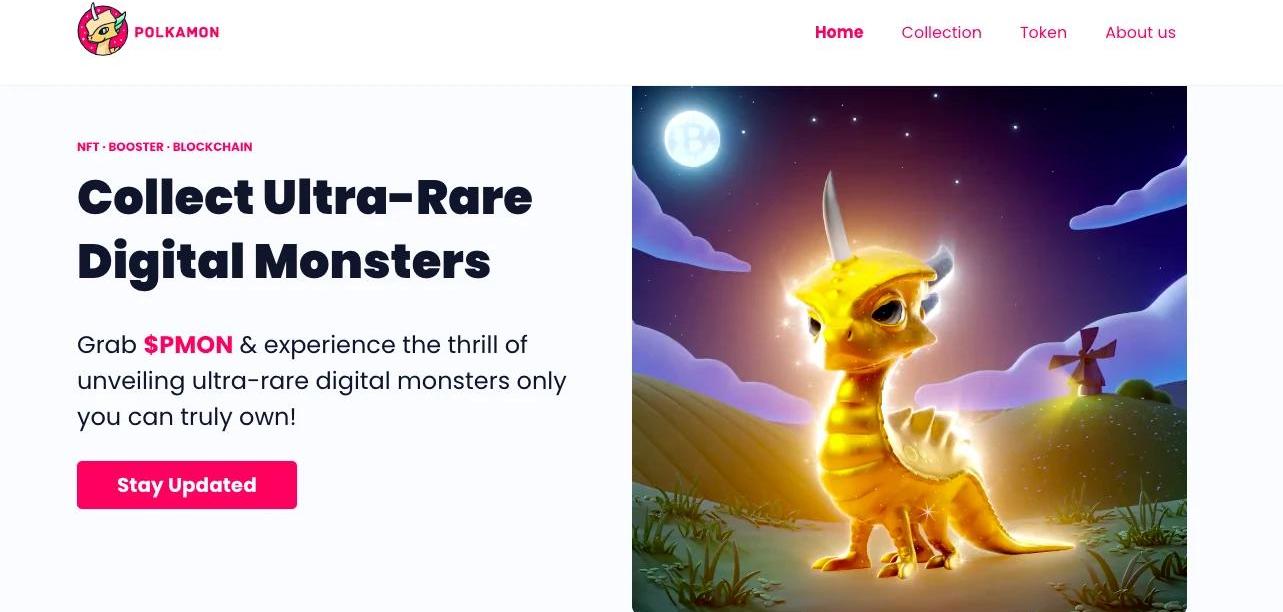Click the Stay Updated button

tap(187, 485)
